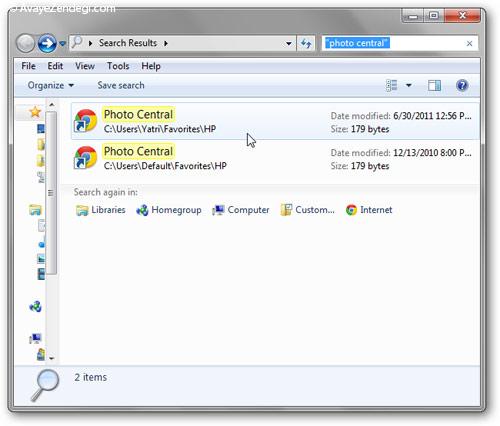Screen dimensions: 500x426
Task: Search again in Homegroup
Action: 169,210
